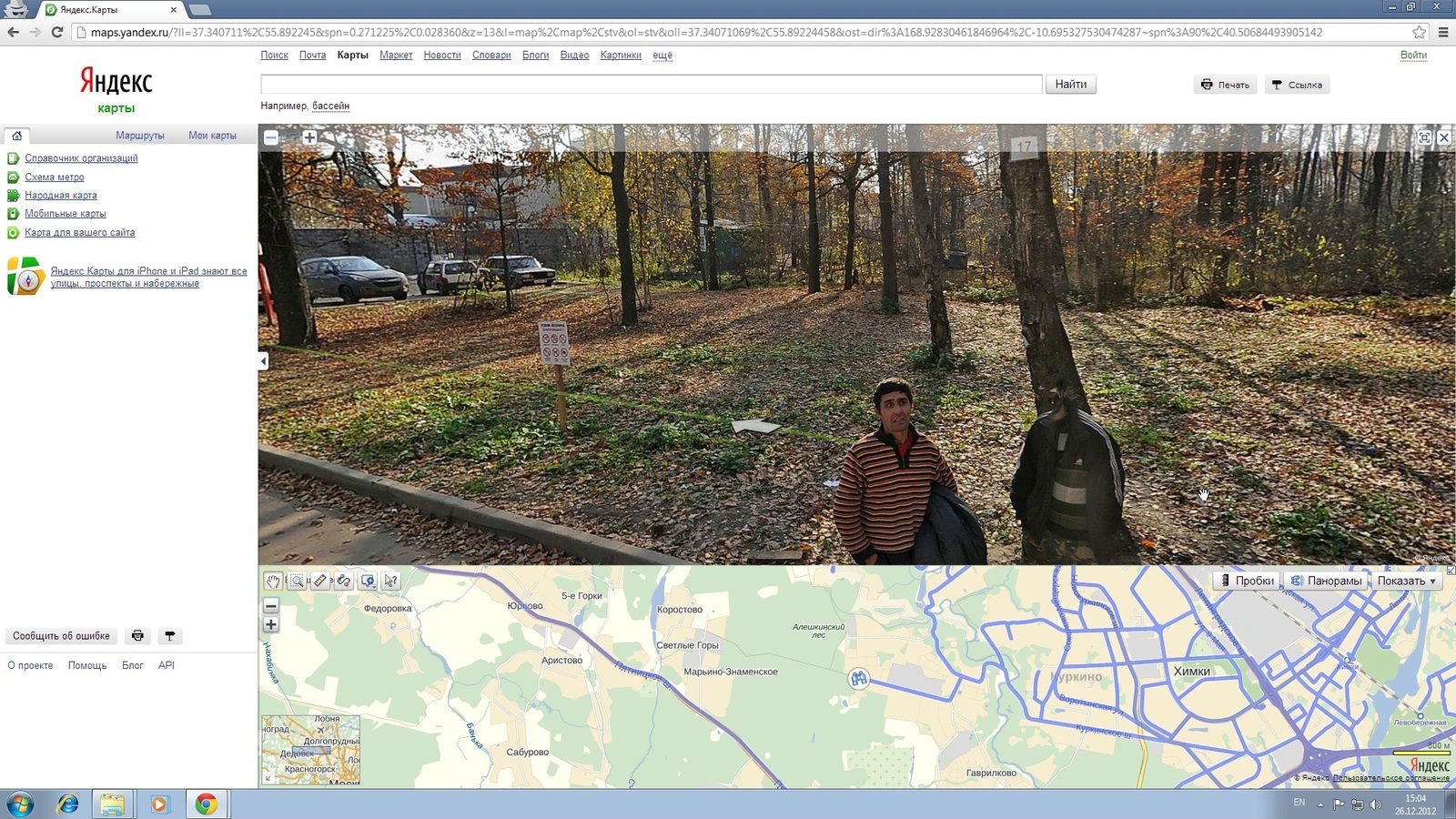Click the taskbar volume icon
Viewport: 1456px width, 819px height.
click(1375, 804)
